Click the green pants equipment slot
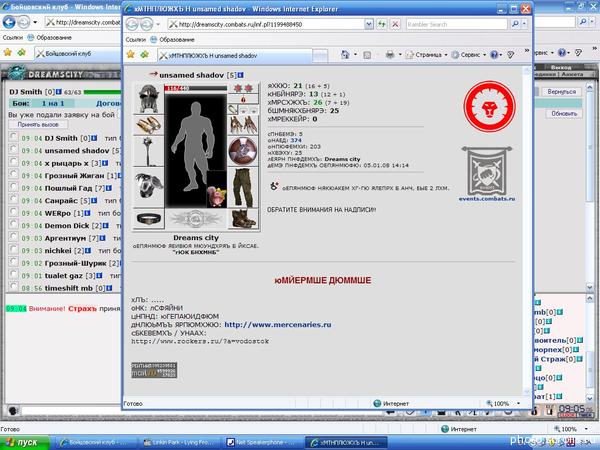This screenshot has height=450, width=600. coord(243,188)
